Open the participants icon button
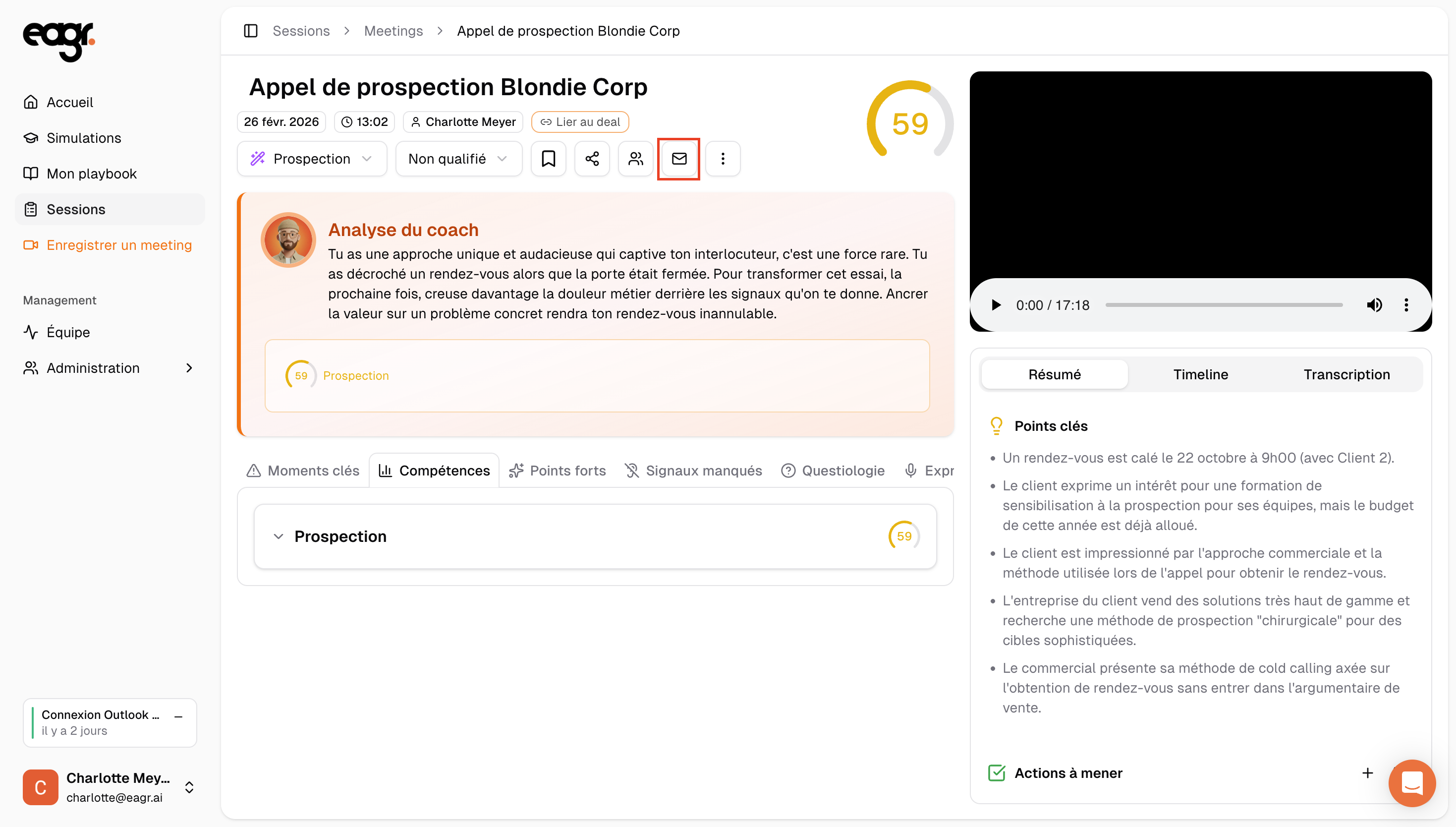The image size is (1456, 827). [635, 159]
